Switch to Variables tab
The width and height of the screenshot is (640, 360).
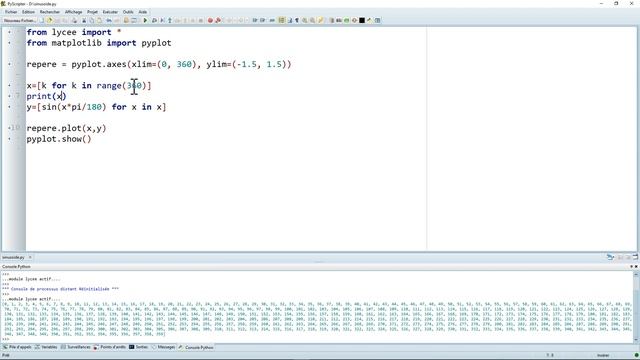46,347
